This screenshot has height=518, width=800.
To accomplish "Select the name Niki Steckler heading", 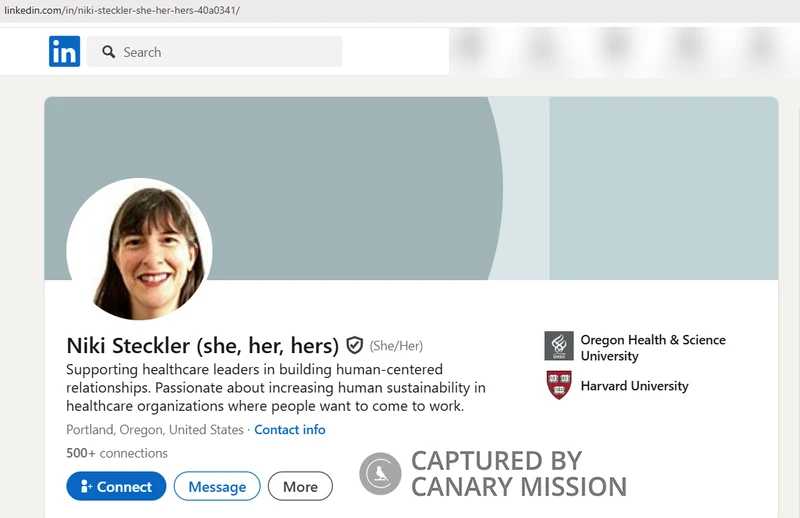I will tap(203, 346).
